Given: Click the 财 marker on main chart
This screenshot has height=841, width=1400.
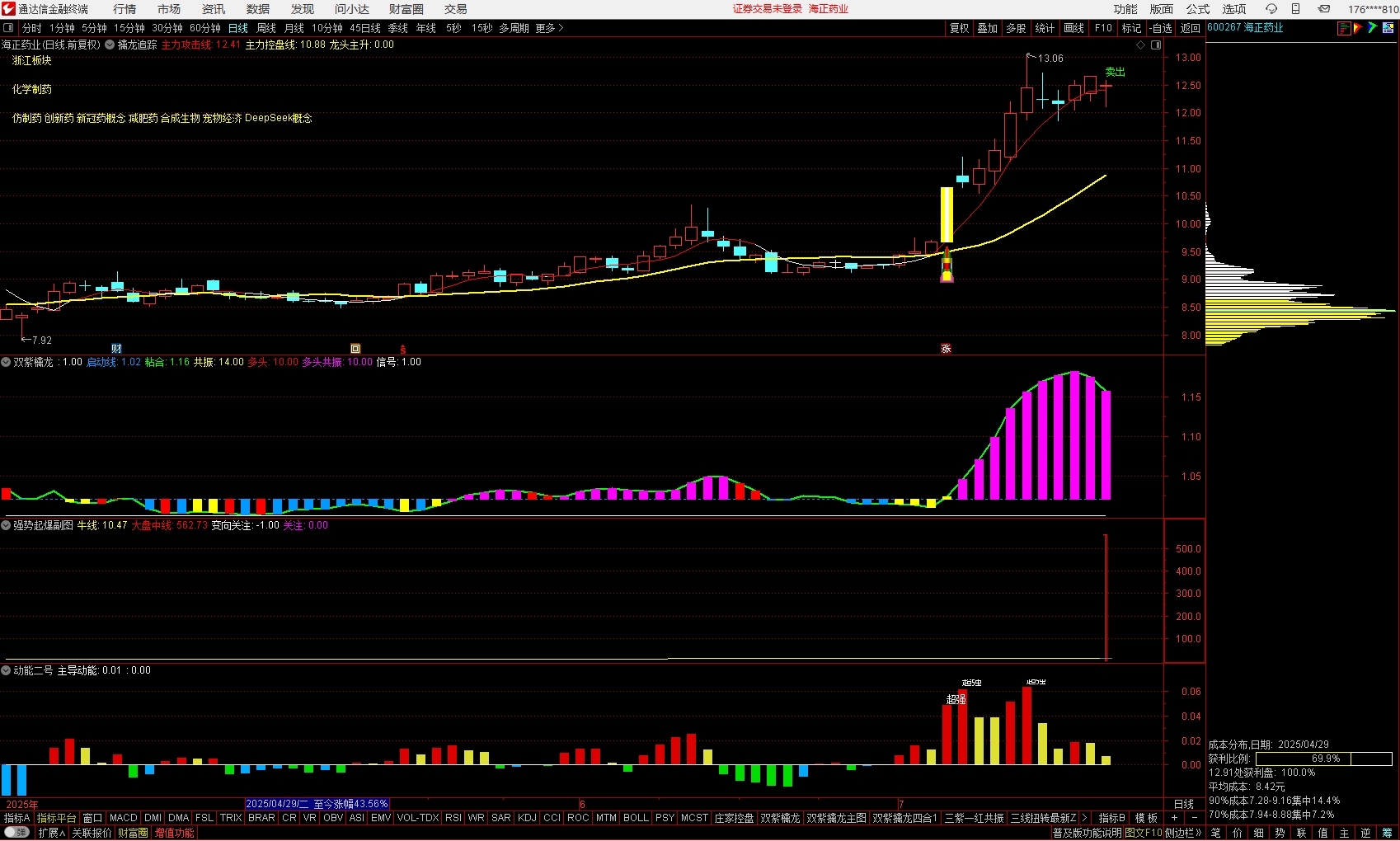Looking at the screenshot, I should tap(116, 349).
